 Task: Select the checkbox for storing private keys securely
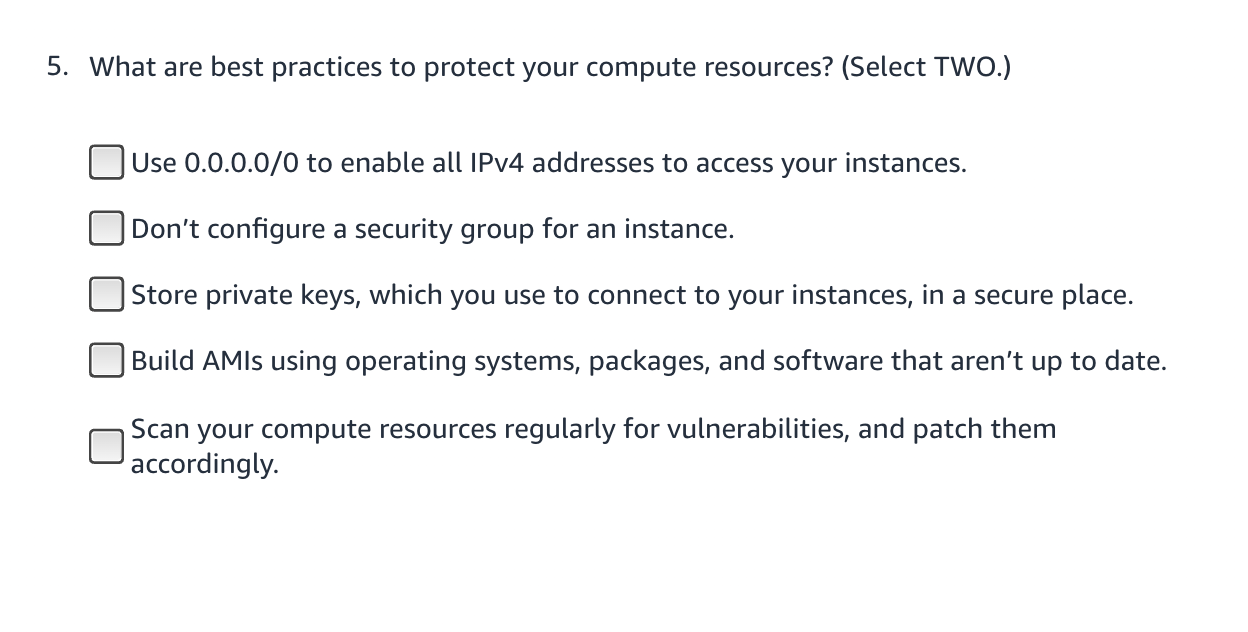[x=106, y=295]
